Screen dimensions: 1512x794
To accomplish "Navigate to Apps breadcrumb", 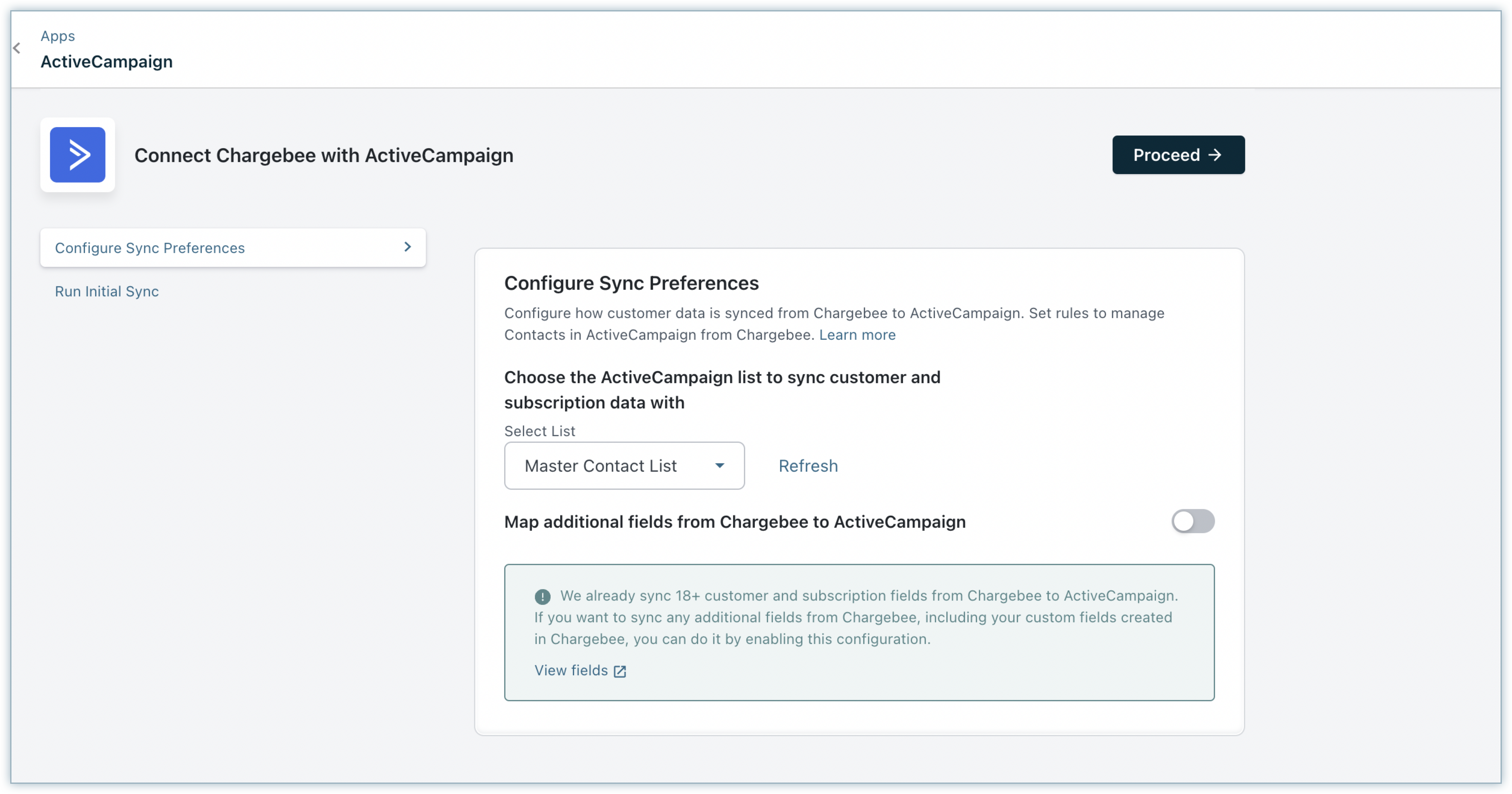I will 58,36.
